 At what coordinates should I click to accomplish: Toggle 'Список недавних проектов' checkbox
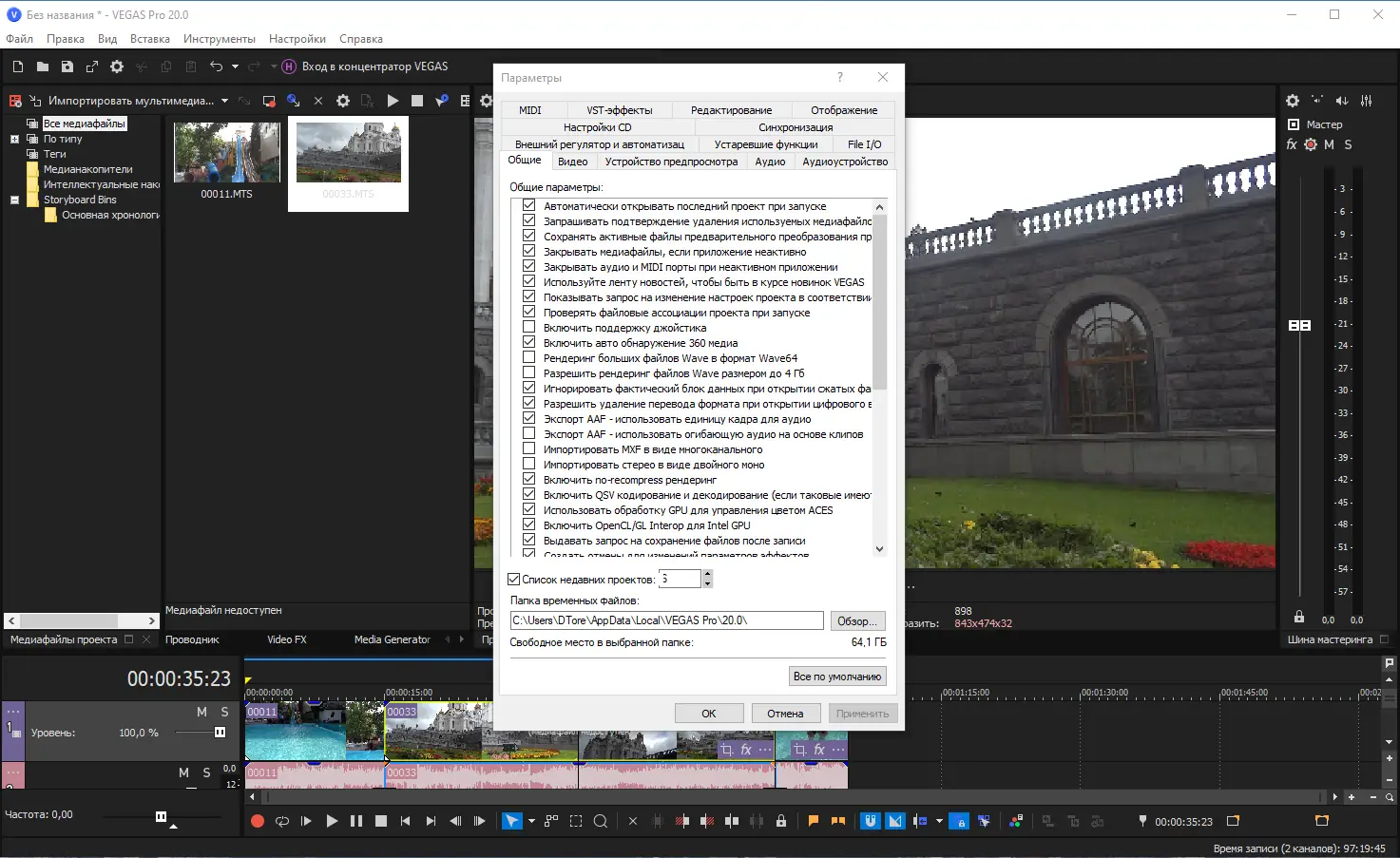tap(514, 579)
